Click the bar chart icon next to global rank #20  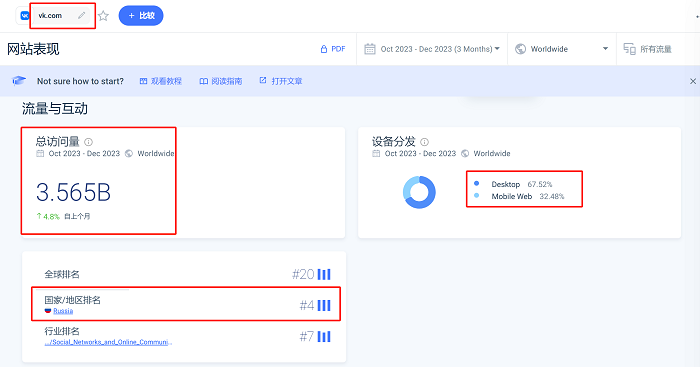click(x=324, y=274)
